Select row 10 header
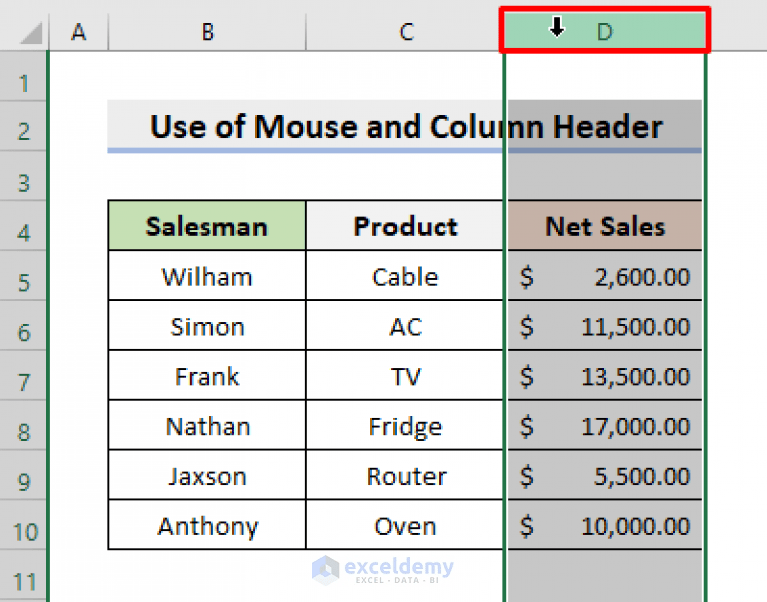The width and height of the screenshot is (767, 602). click(23, 525)
